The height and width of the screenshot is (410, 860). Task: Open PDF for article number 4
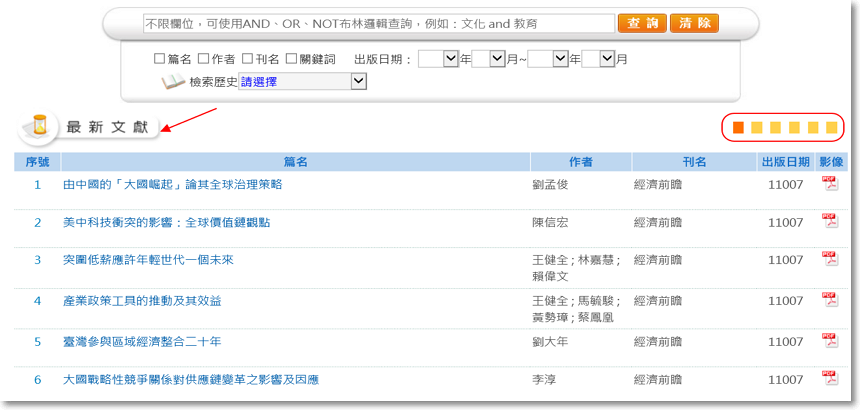tap(829, 299)
